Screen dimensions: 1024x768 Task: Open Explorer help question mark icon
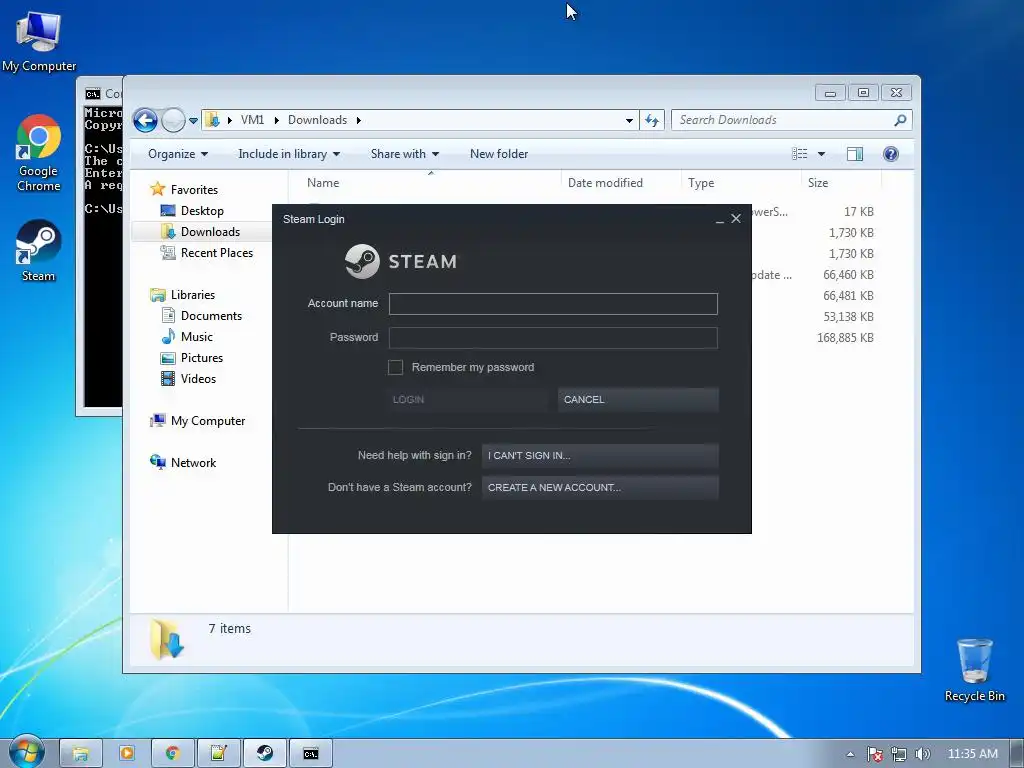(x=891, y=154)
